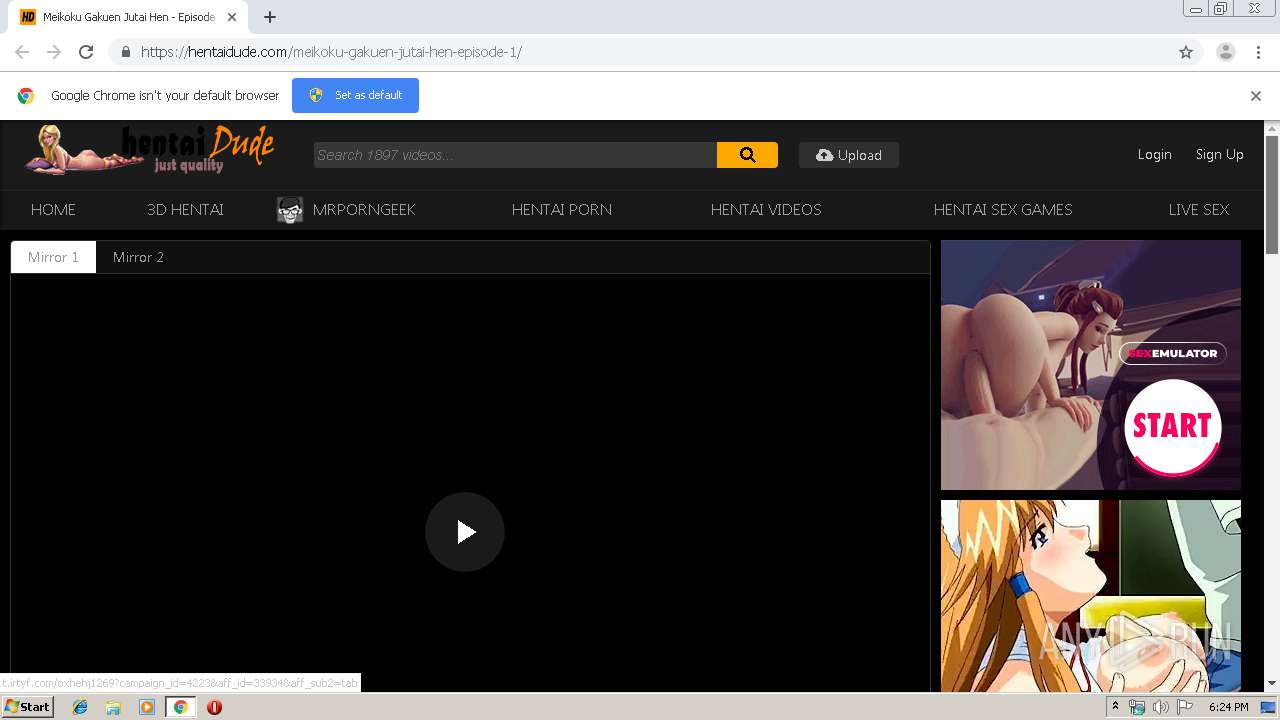The width and height of the screenshot is (1280, 720).
Task: Open the Login link
Action: [1154, 154]
